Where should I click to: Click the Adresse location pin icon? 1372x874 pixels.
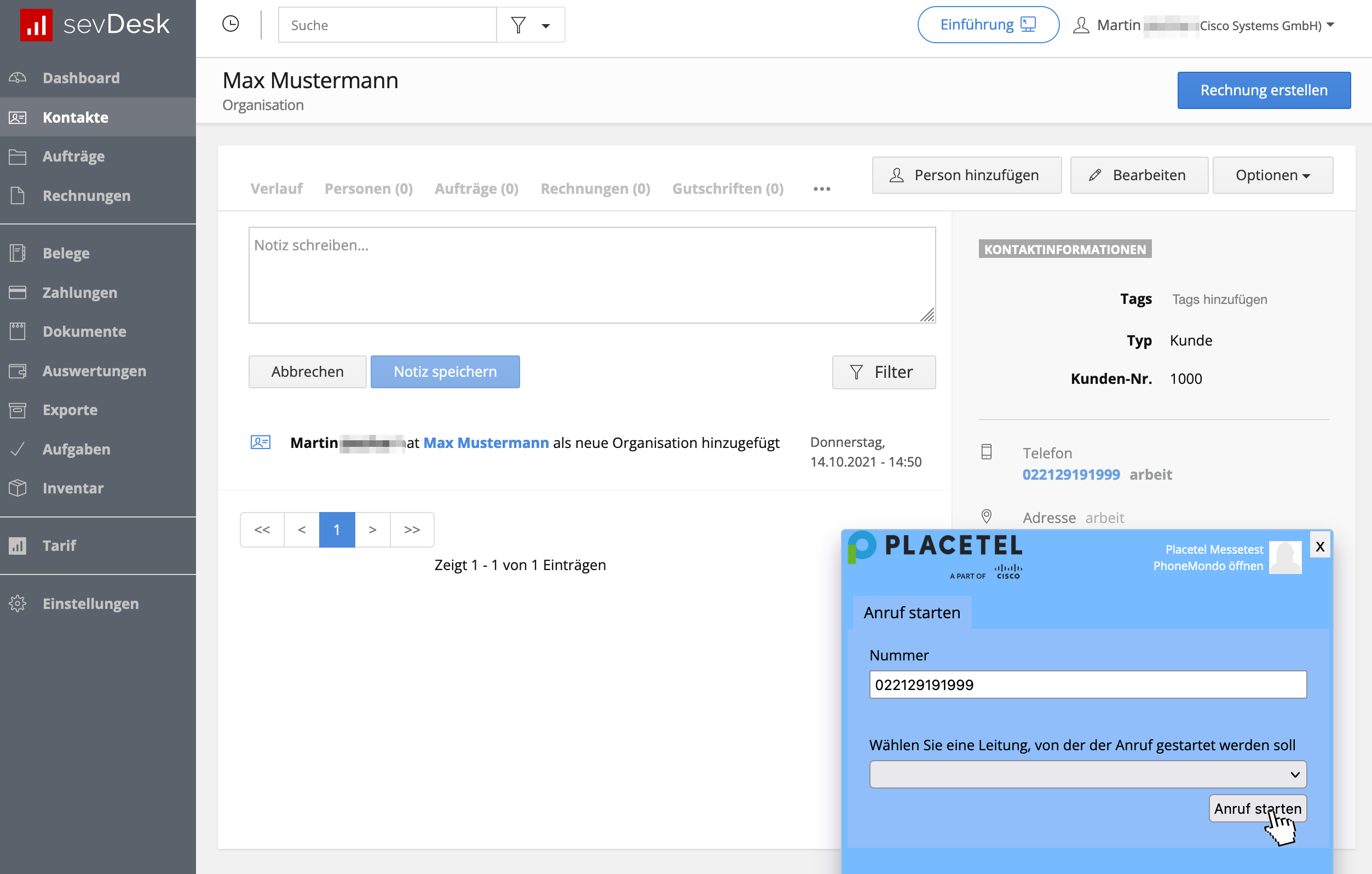click(986, 516)
